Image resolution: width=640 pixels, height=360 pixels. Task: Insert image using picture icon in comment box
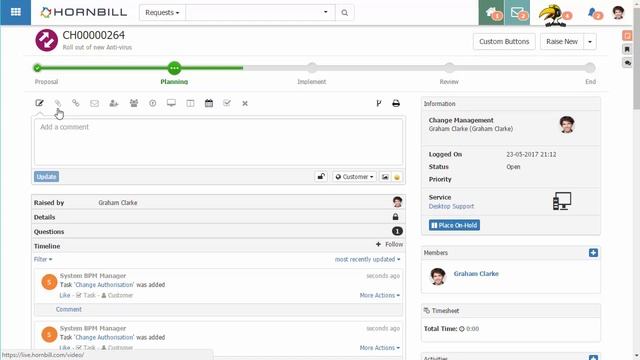(x=385, y=177)
